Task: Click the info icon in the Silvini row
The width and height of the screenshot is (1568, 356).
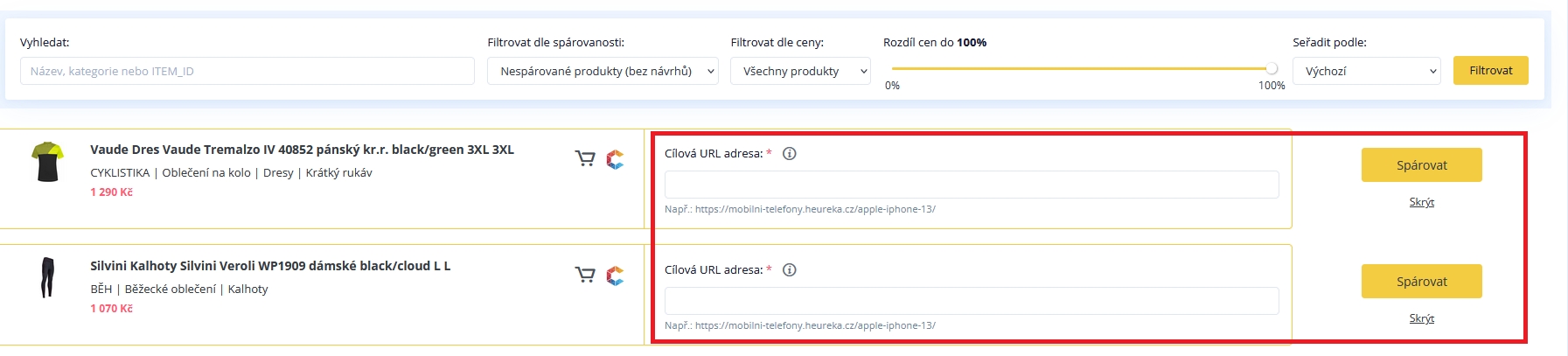Action: click(789, 269)
